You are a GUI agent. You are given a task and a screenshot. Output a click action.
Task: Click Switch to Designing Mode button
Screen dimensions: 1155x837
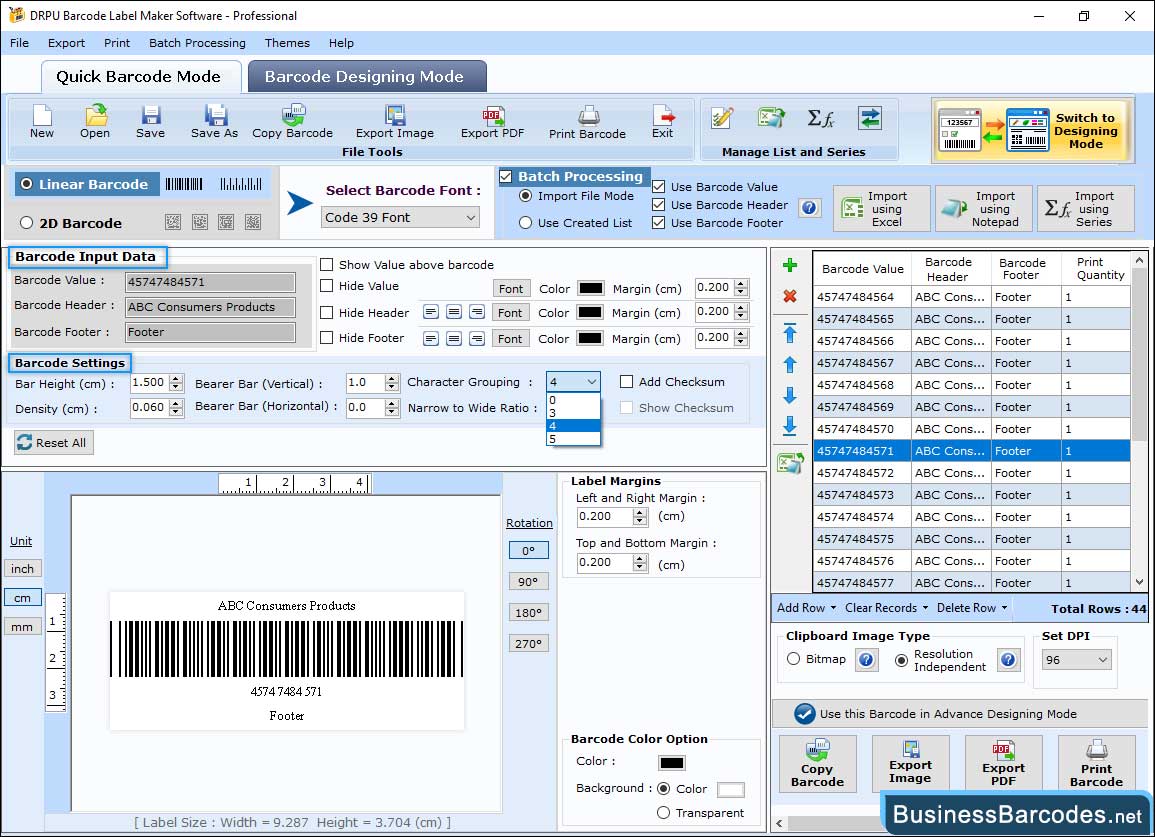[x=1031, y=130]
